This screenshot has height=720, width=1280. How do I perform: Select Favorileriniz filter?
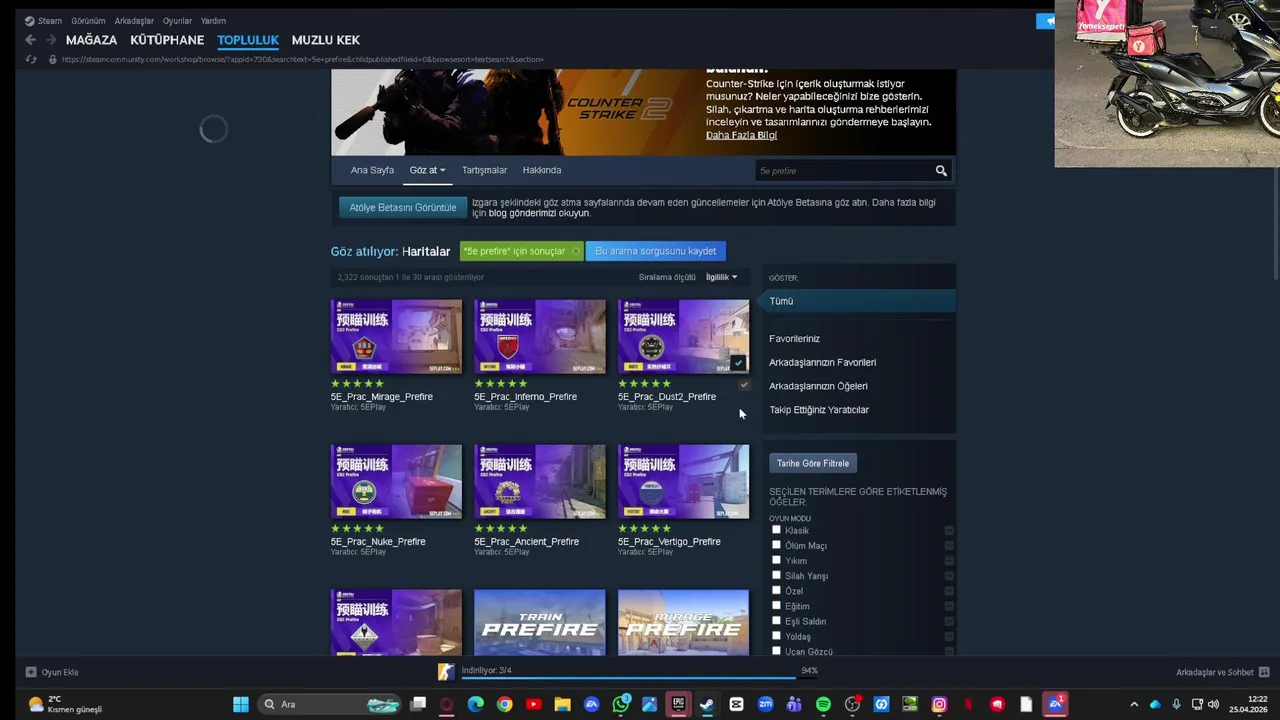coord(794,339)
